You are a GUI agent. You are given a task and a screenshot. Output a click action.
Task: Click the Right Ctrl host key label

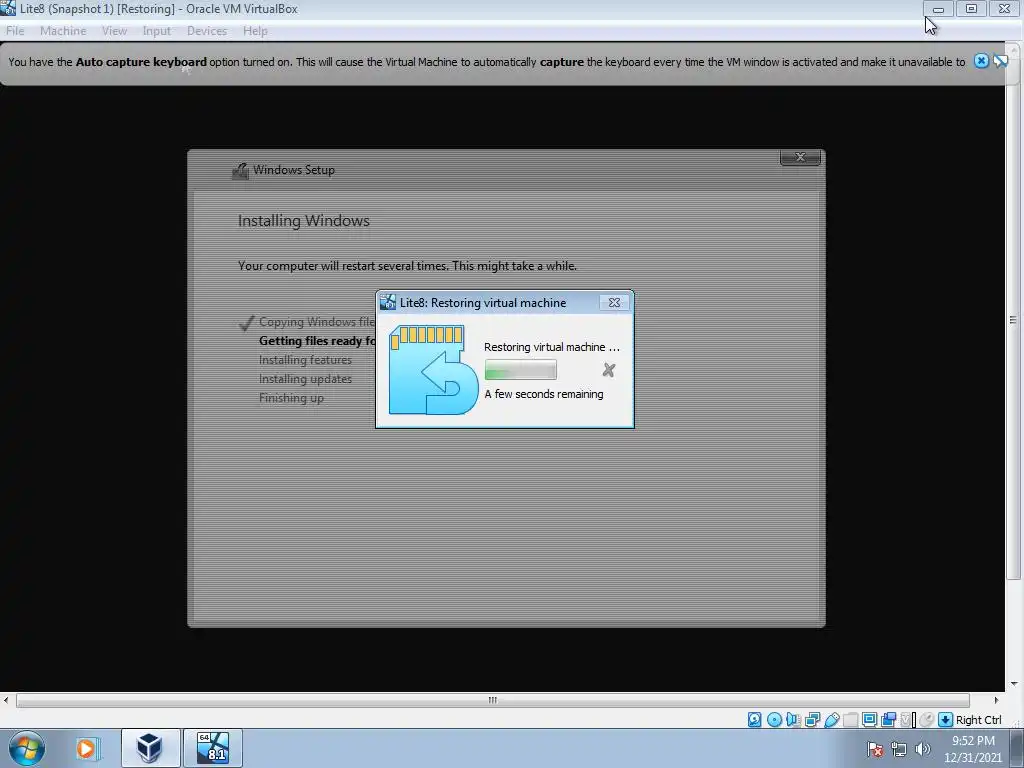[x=978, y=720]
